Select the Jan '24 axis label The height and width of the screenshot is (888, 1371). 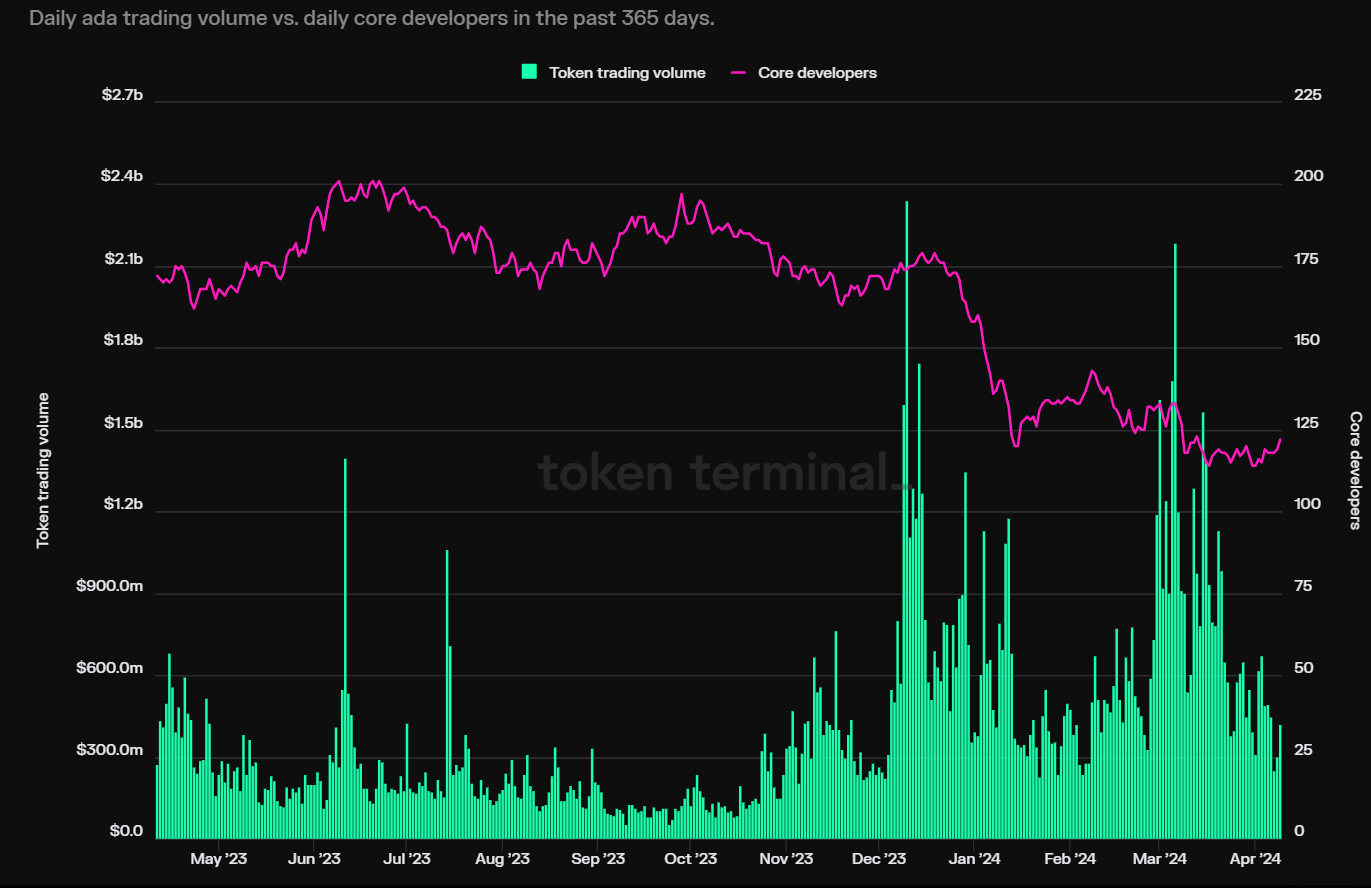point(975,858)
